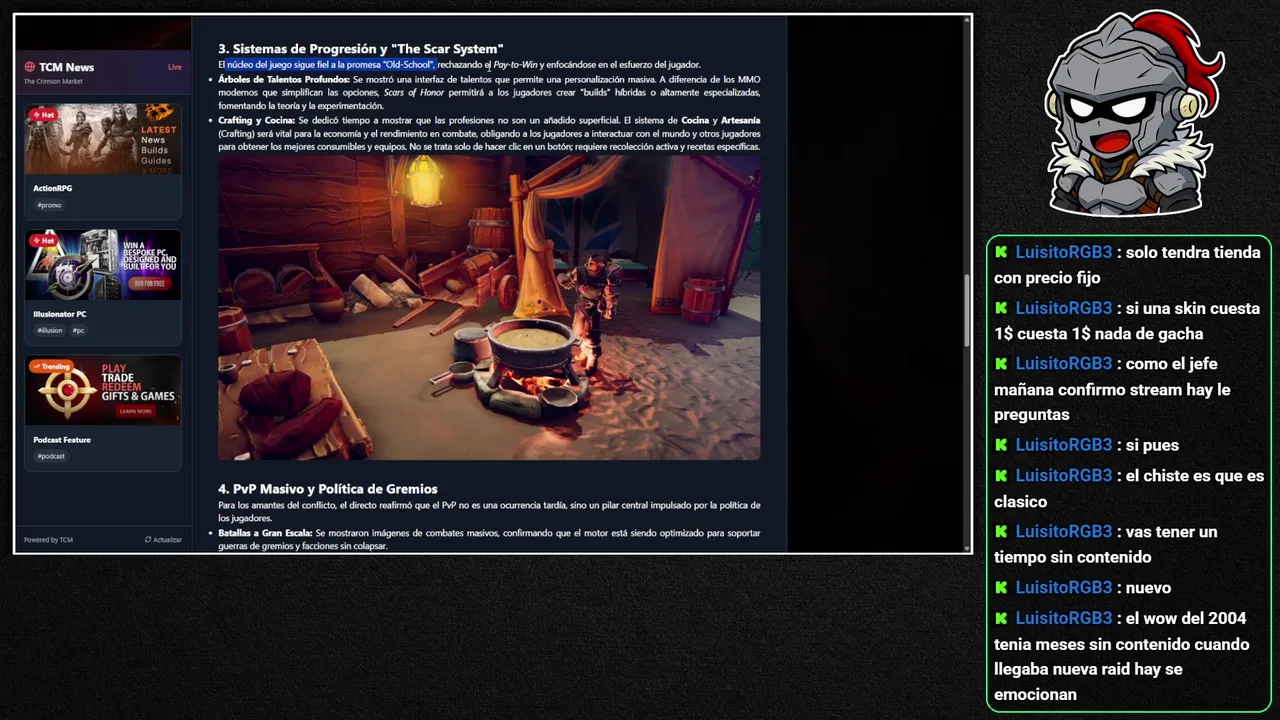
Task: Open the ActionRPG card thumbnail
Action: click(x=103, y=139)
